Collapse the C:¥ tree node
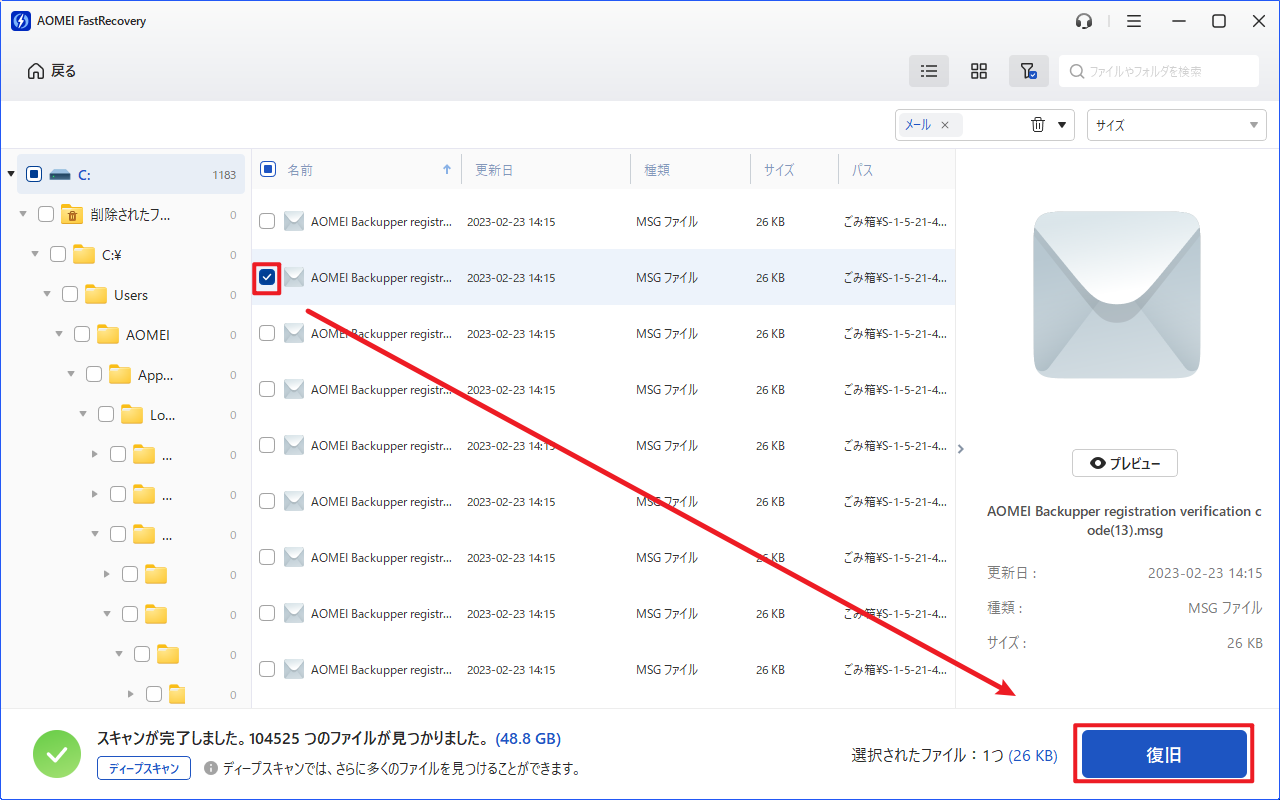This screenshot has width=1280, height=800. pos(35,254)
